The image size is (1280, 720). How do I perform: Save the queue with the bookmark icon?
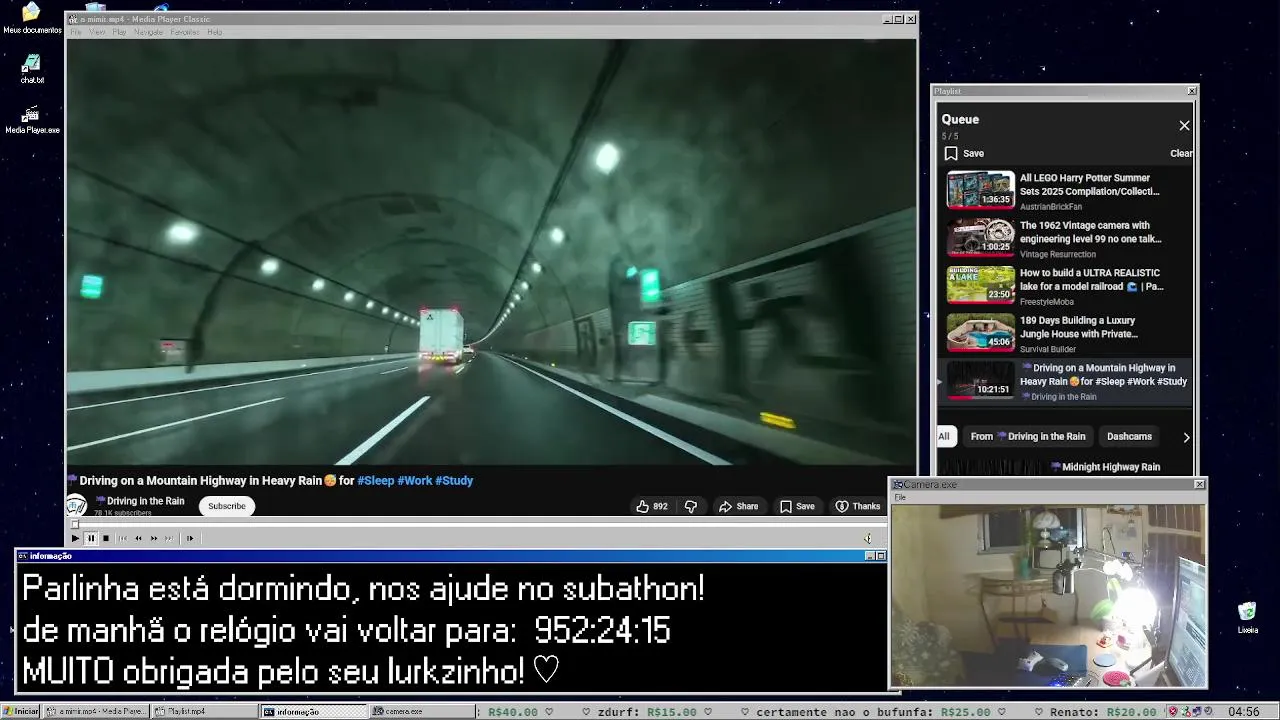951,153
